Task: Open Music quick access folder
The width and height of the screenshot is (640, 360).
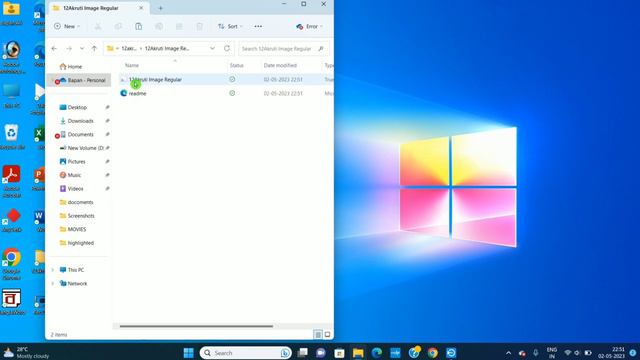Action: click(x=74, y=175)
